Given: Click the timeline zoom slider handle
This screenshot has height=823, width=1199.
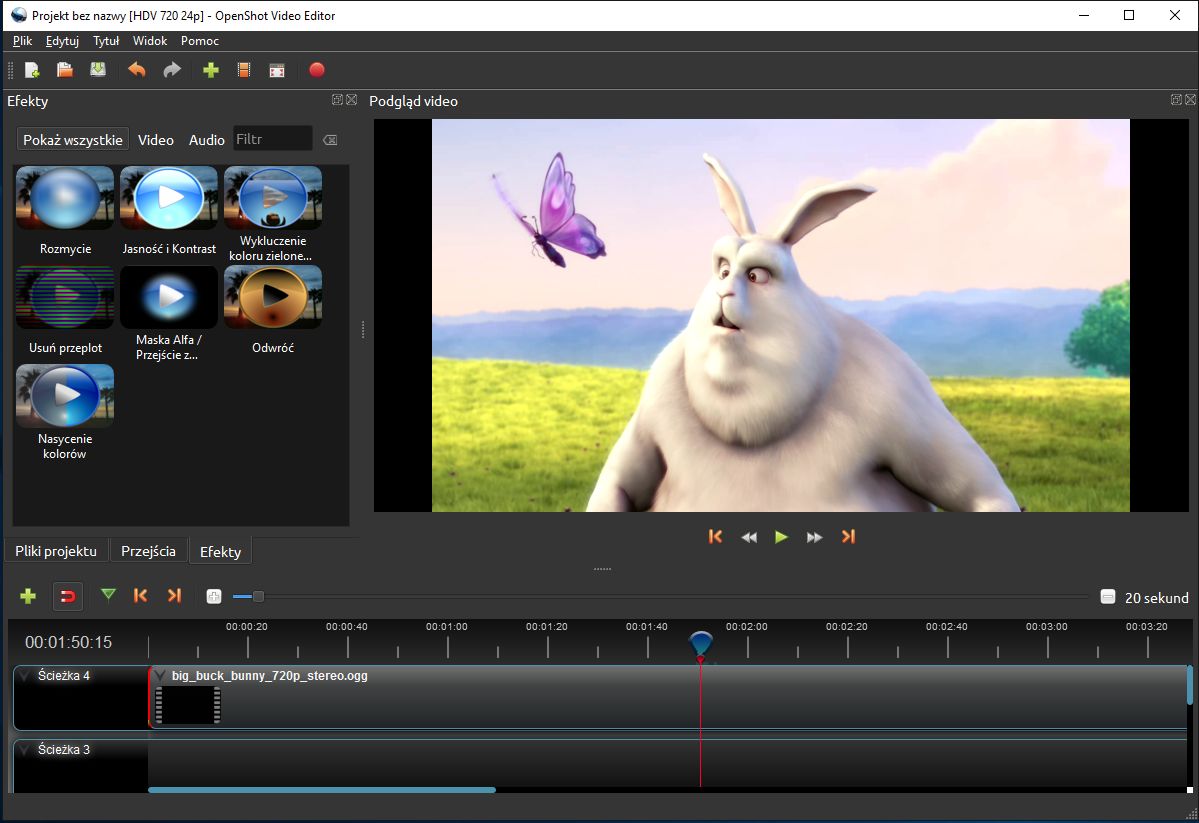Looking at the screenshot, I should (258, 597).
